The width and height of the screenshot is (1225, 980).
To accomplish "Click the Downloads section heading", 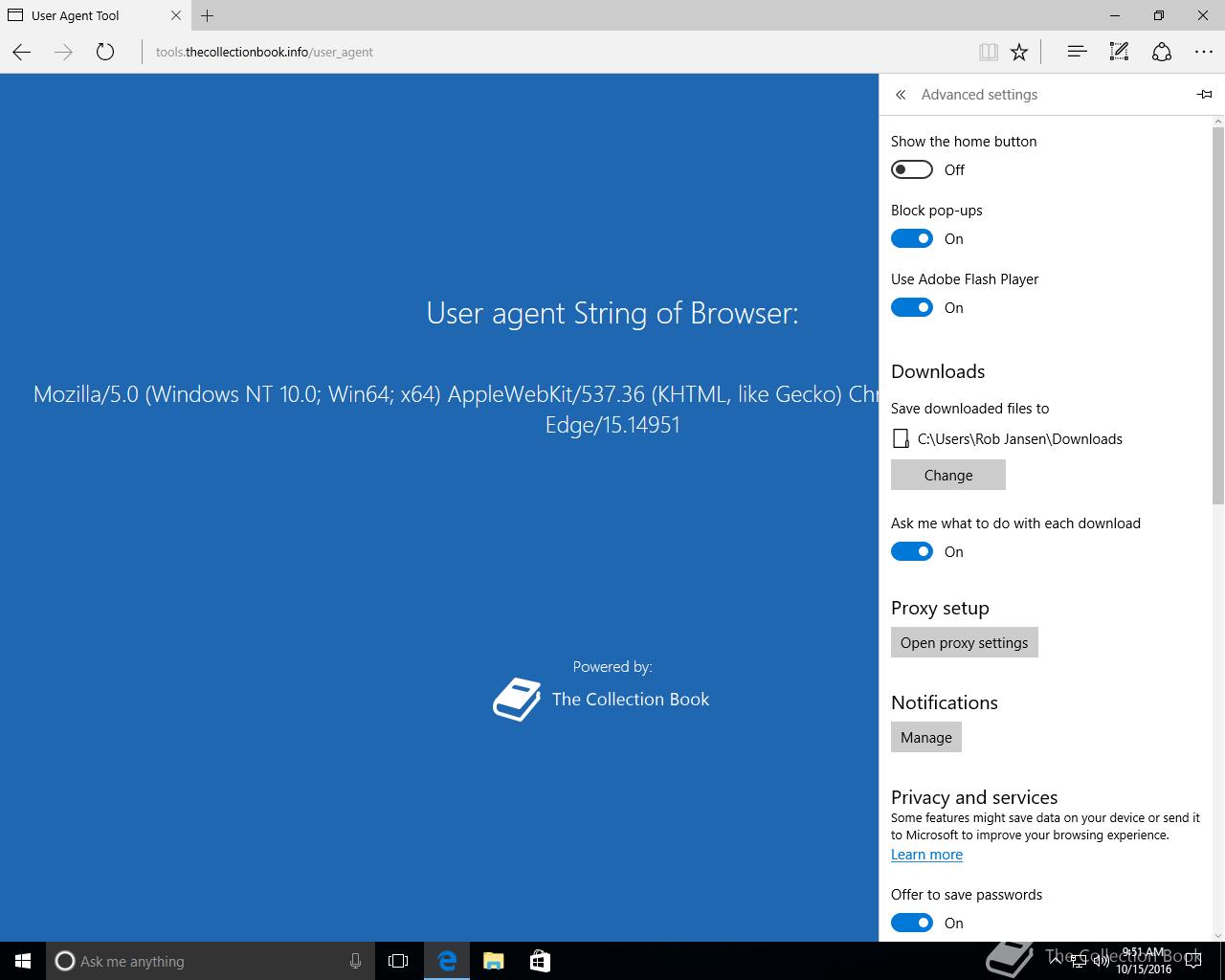I will (x=938, y=371).
